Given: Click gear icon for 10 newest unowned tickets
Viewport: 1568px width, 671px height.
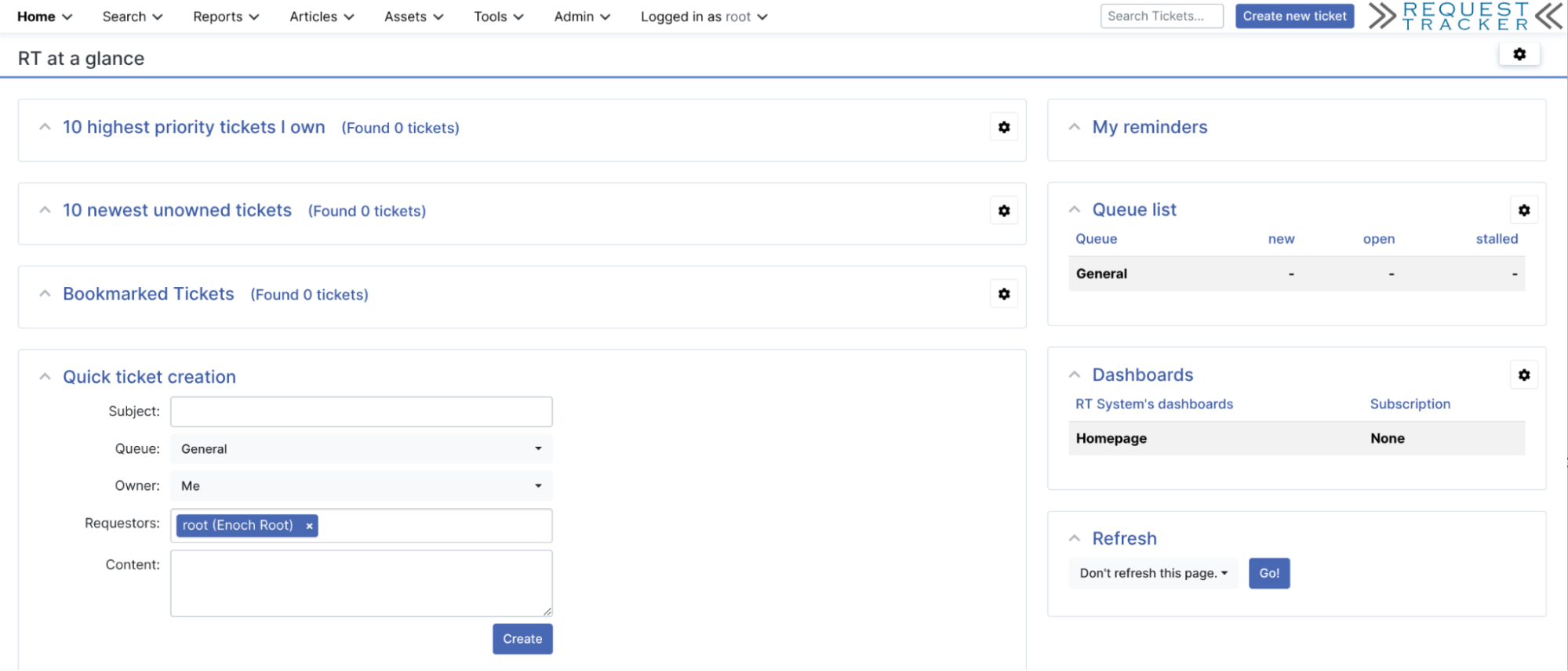Looking at the screenshot, I should point(1004,211).
